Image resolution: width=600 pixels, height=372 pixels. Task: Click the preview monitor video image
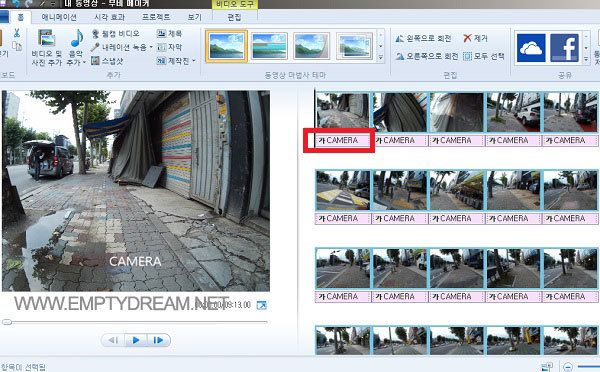click(136, 191)
